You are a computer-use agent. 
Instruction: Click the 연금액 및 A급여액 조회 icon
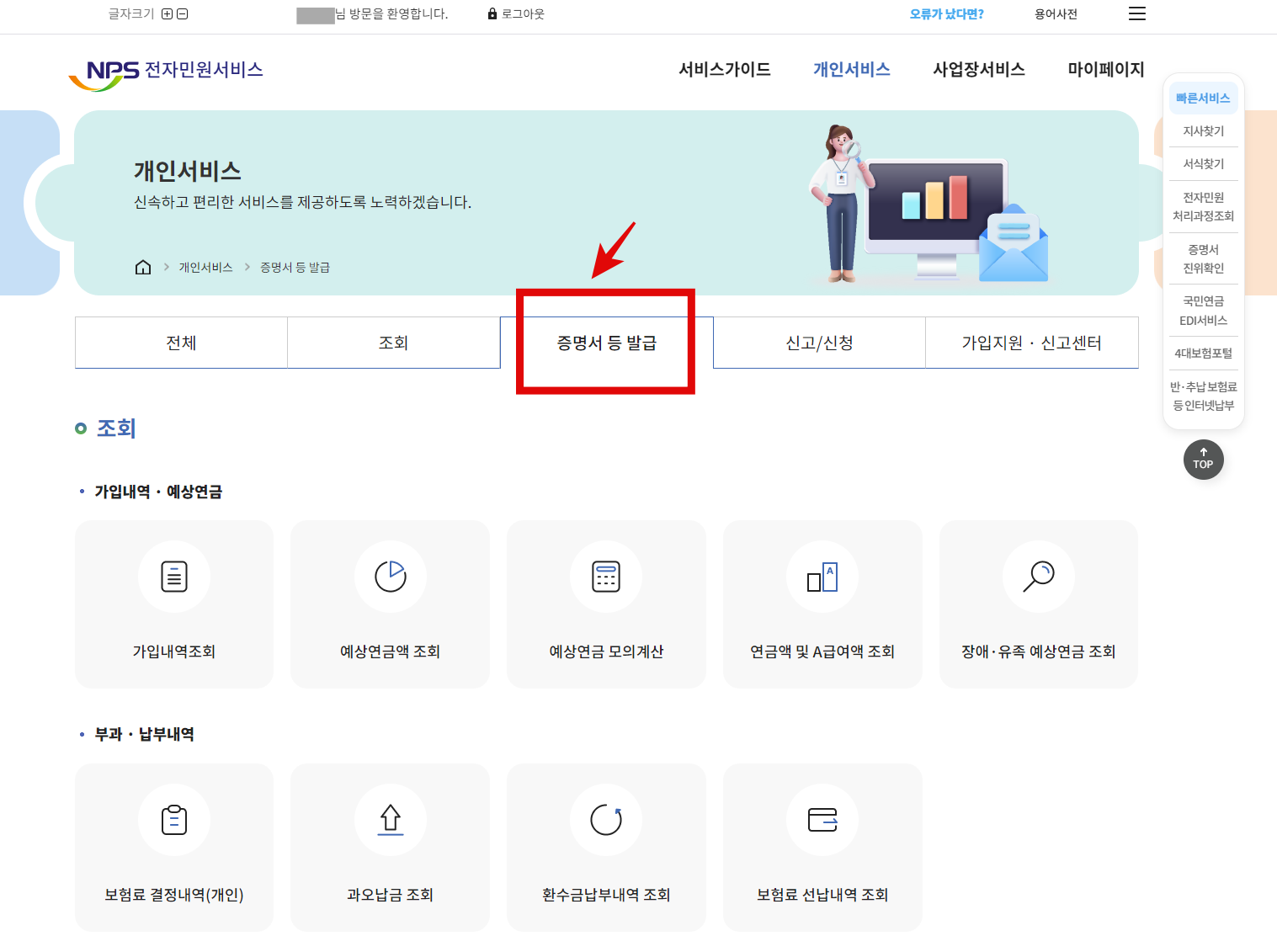(x=822, y=577)
